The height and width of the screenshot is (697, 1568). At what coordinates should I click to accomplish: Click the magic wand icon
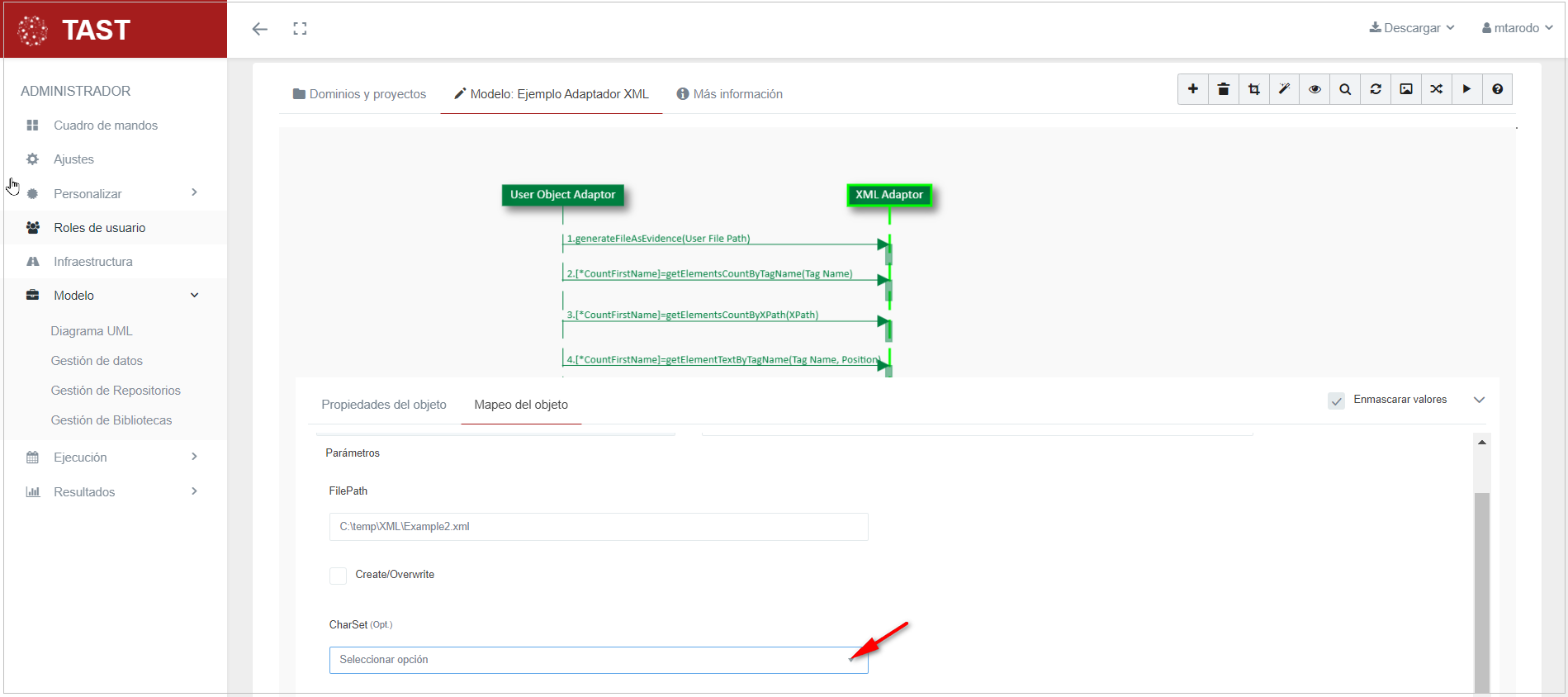pos(1284,89)
